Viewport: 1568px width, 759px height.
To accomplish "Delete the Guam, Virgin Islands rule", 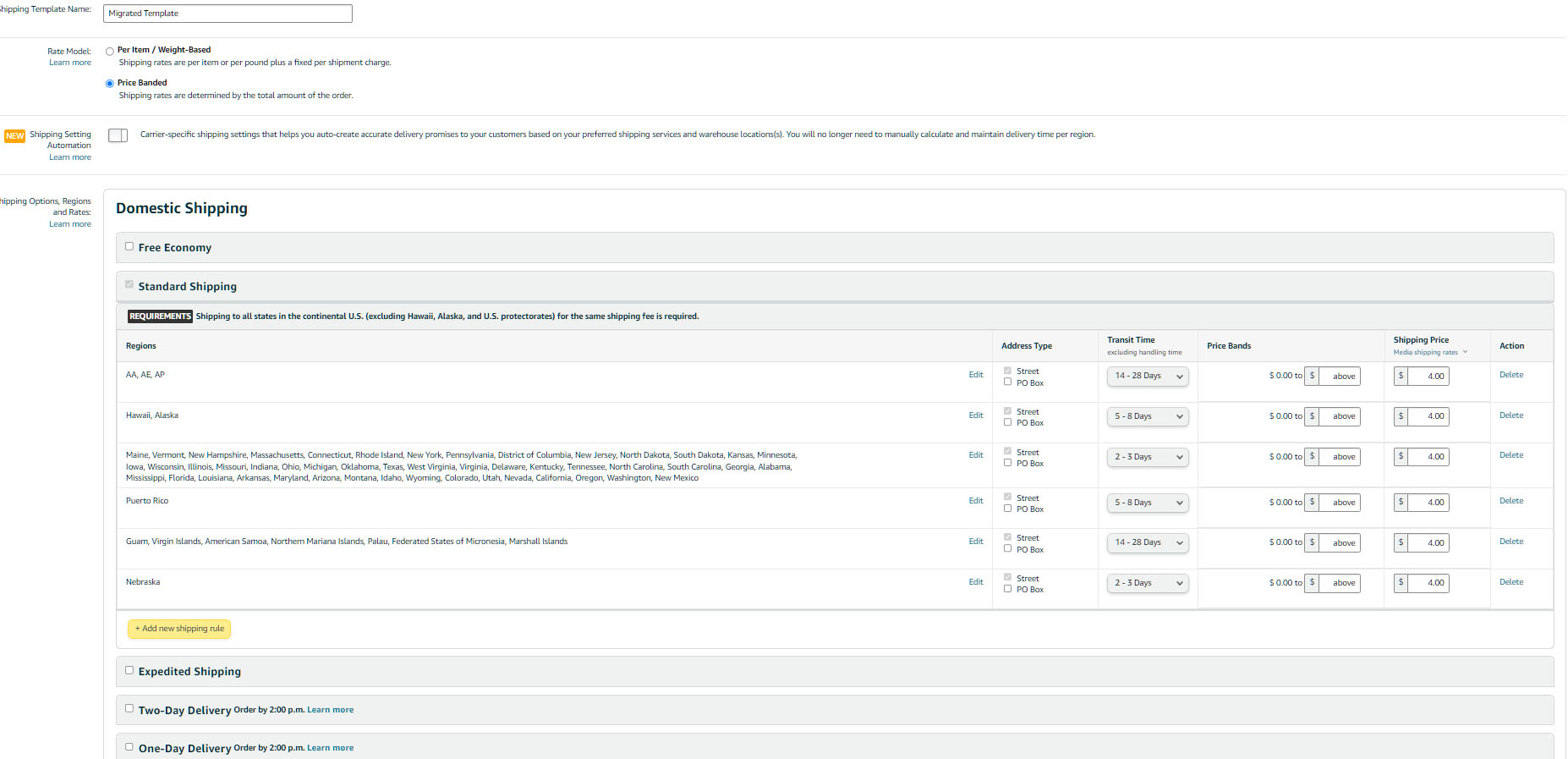I will (x=1511, y=542).
